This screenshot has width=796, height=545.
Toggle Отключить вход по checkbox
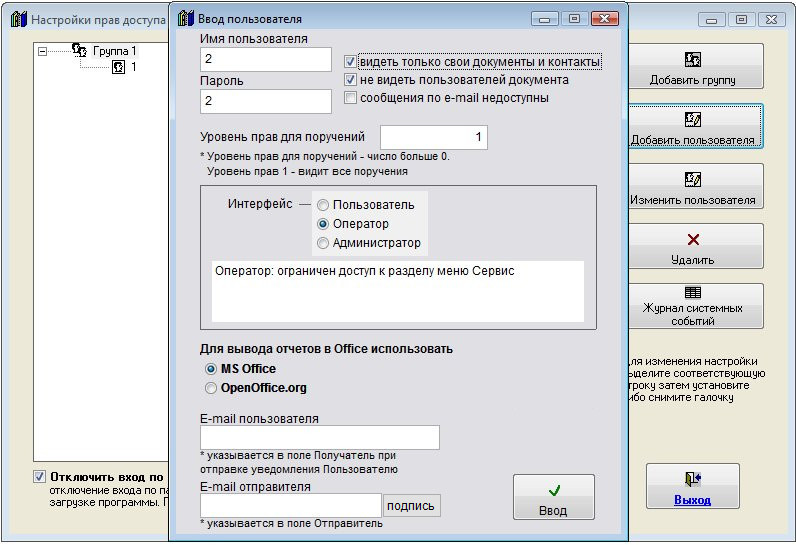39,476
